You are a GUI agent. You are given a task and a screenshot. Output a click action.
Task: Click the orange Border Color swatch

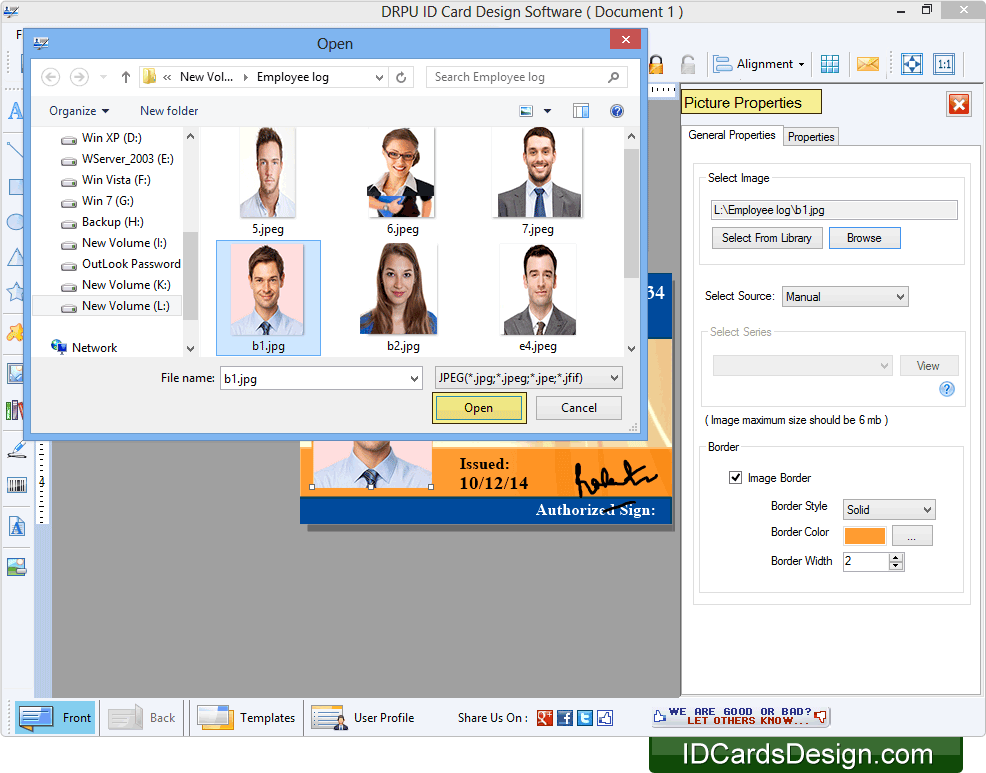864,535
